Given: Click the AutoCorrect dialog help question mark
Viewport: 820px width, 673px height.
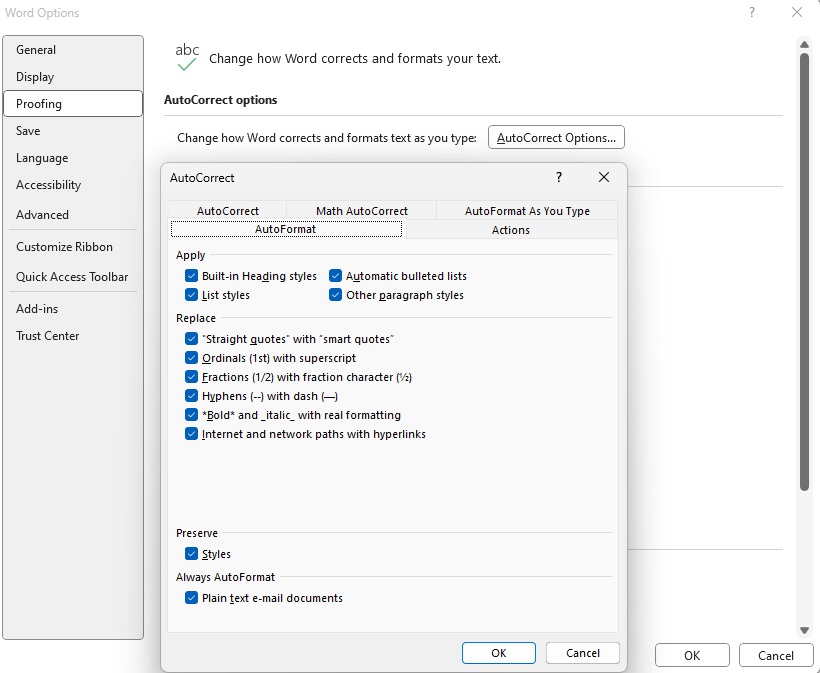Looking at the screenshot, I should tap(559, 177).
